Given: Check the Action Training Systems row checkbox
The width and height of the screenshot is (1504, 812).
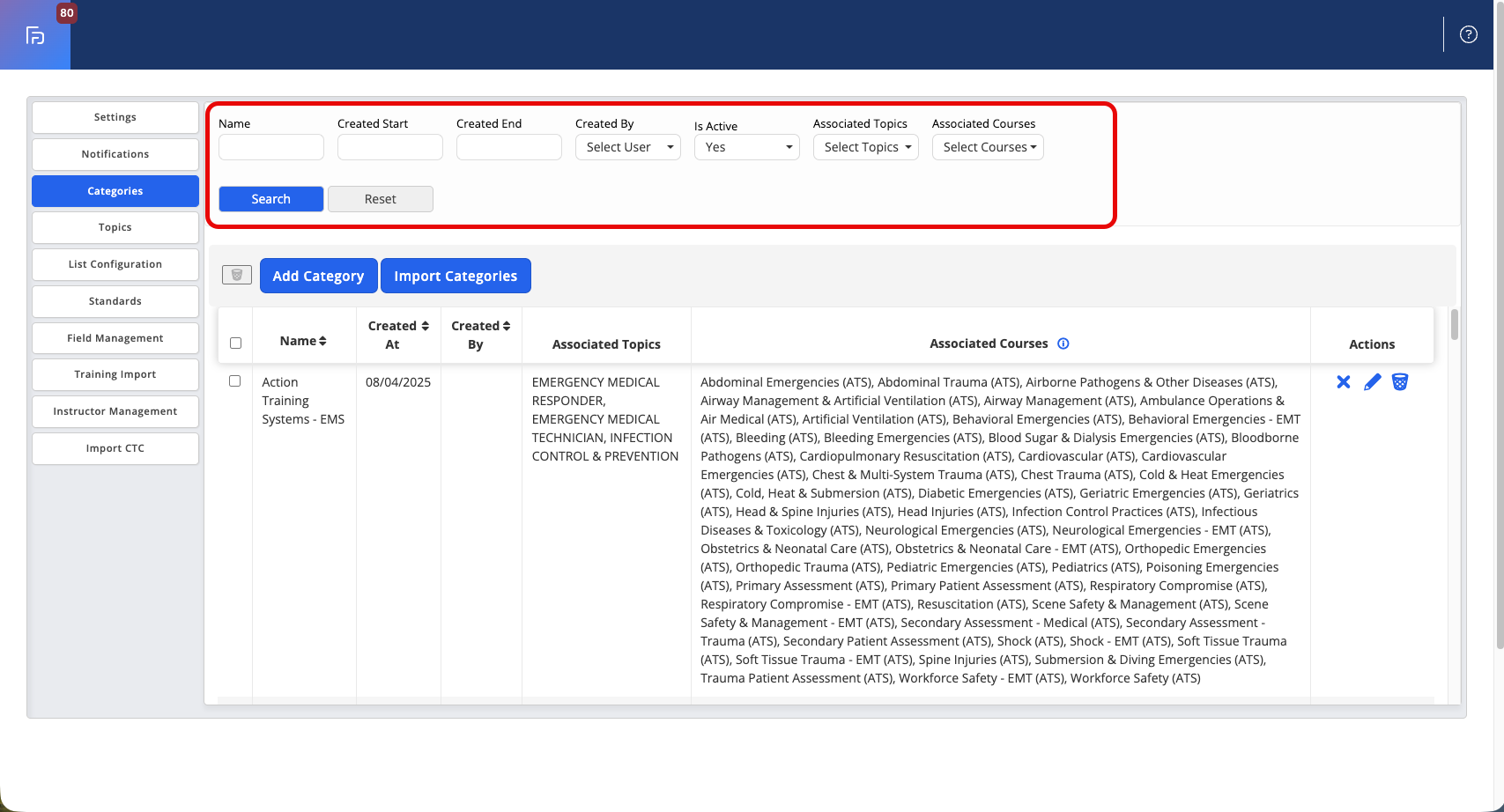Looking at the screenshot, I should click(234, 381).
